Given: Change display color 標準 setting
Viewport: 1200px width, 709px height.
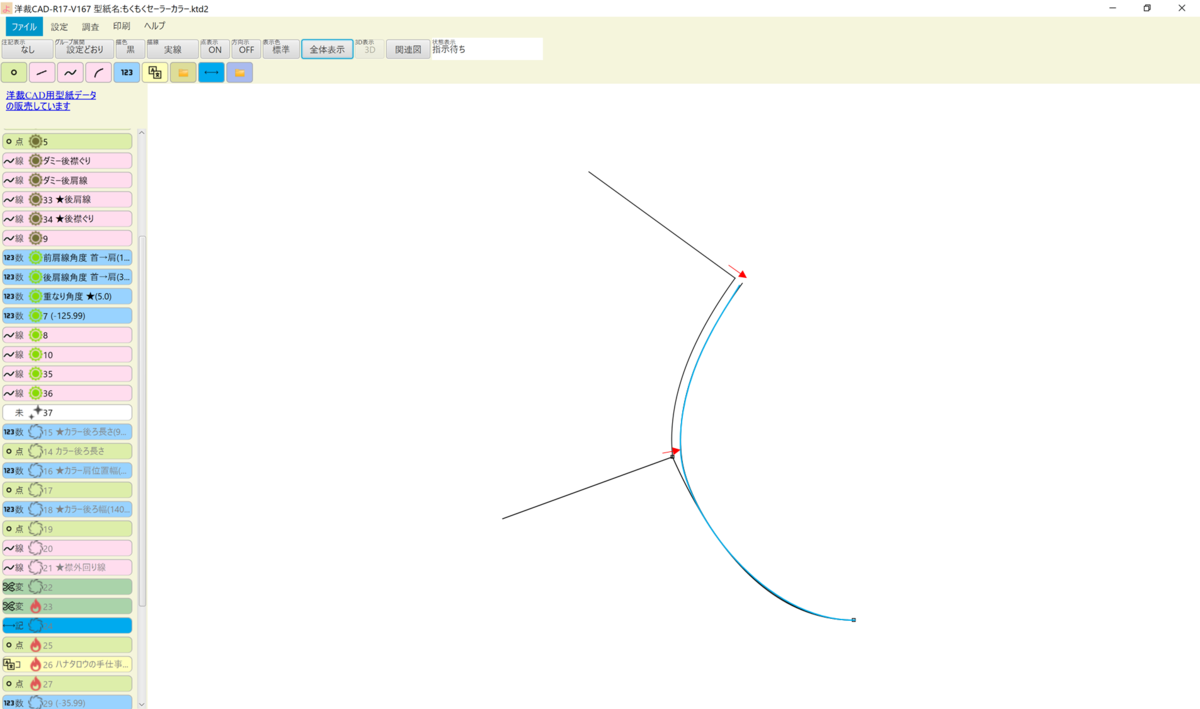Looking at the screenshot, I should (x=281, y=49).
